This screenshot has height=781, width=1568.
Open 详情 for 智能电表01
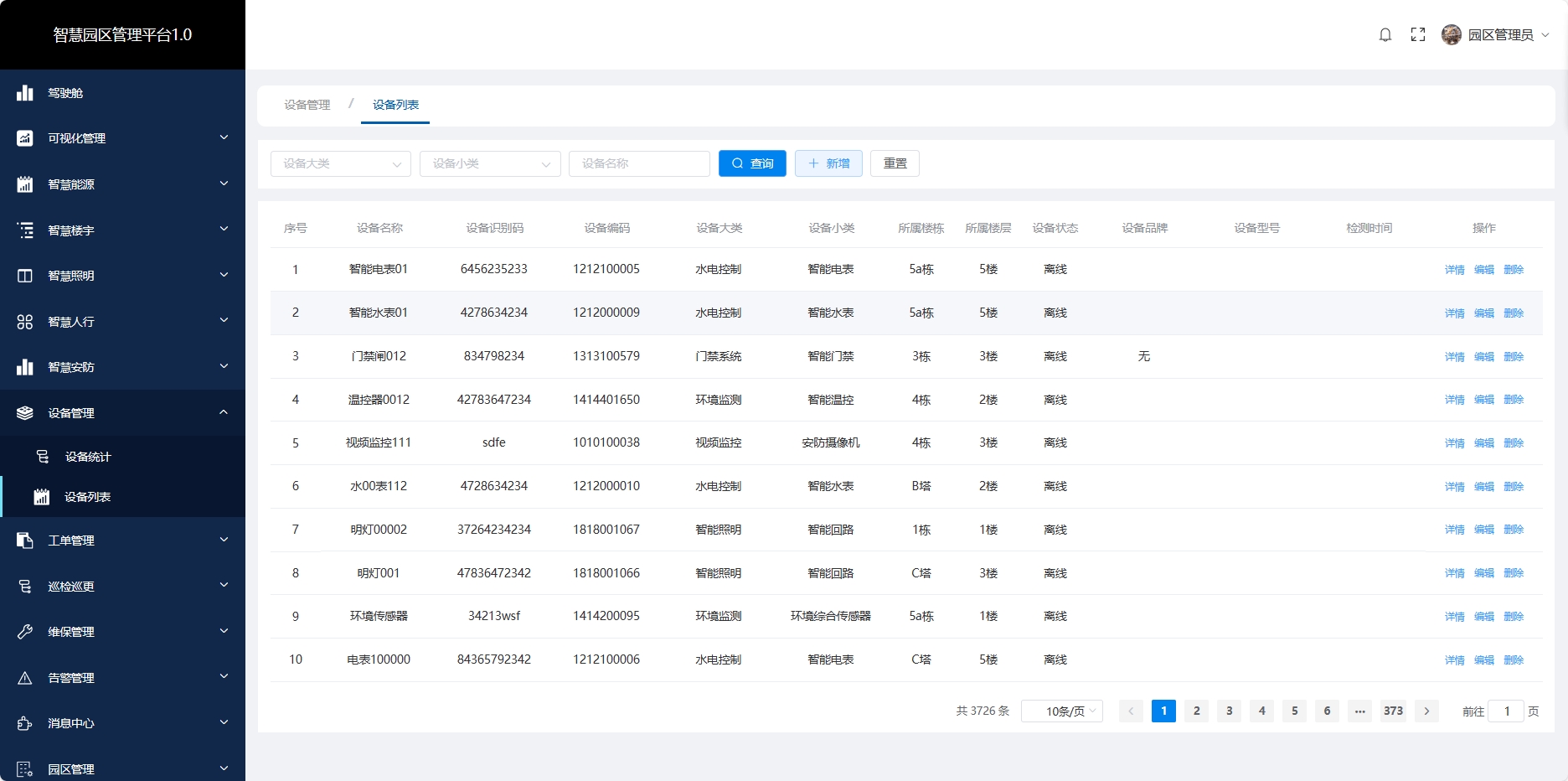tap(1455, 270)
